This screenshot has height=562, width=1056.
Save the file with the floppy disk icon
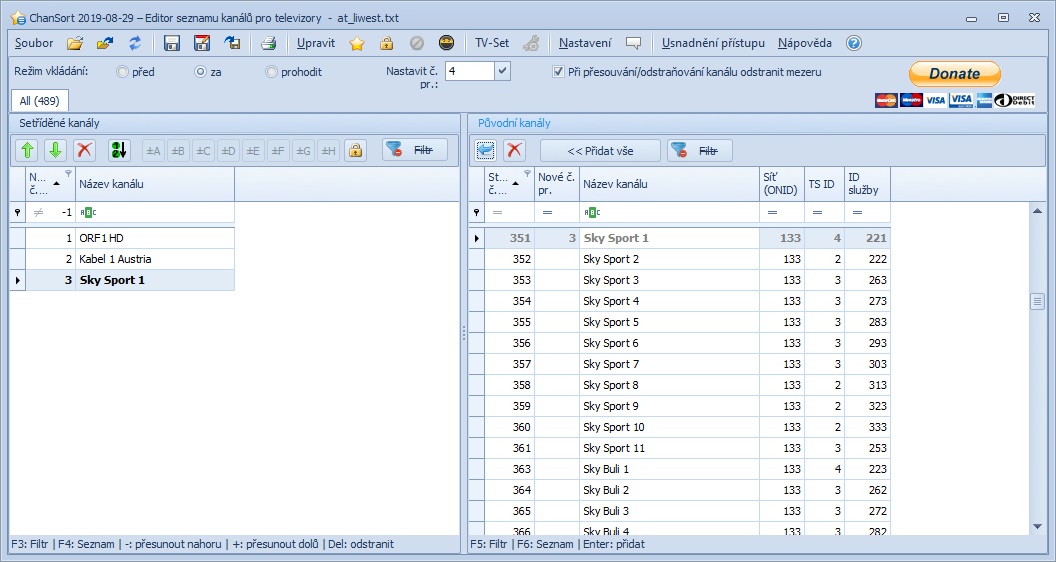[x=172, y=43]
